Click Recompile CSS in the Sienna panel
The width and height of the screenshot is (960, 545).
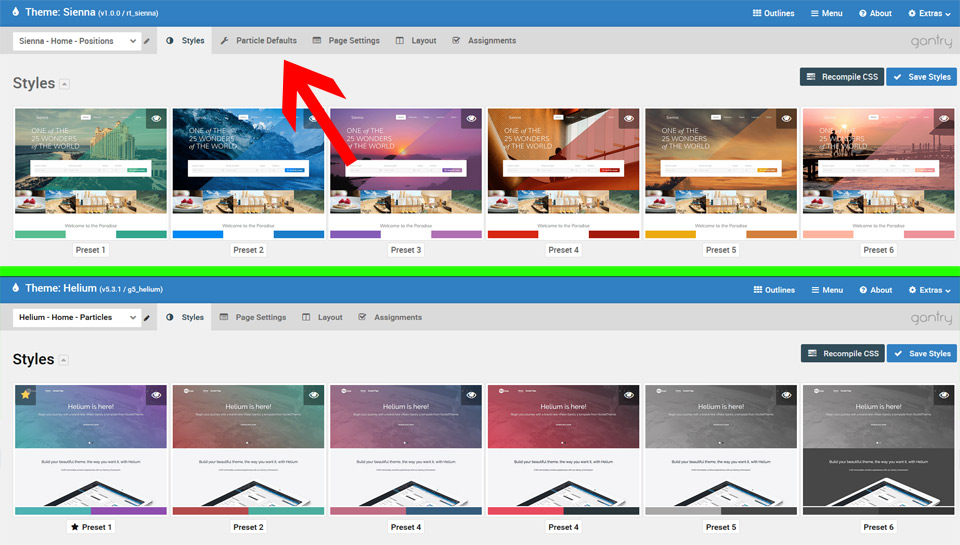(842, 77)
